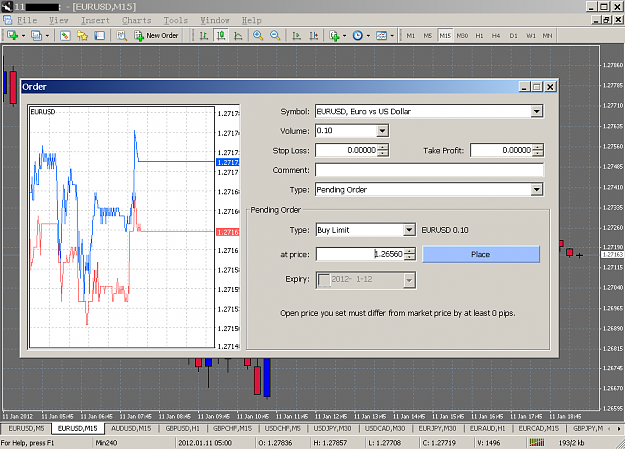Image resolution: width=625 pixels, height=449 pixels.
Task: Open the chart Profiles toolbar icon
Action: point(36,35)
